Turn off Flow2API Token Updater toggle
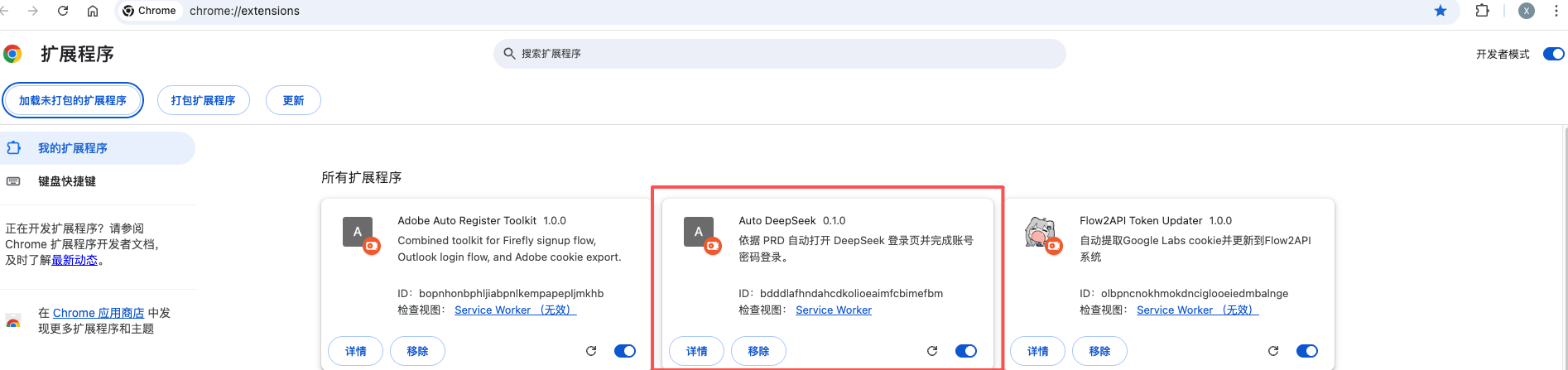Screen dimensions: 1568x370 click(x=1307, y=351)
